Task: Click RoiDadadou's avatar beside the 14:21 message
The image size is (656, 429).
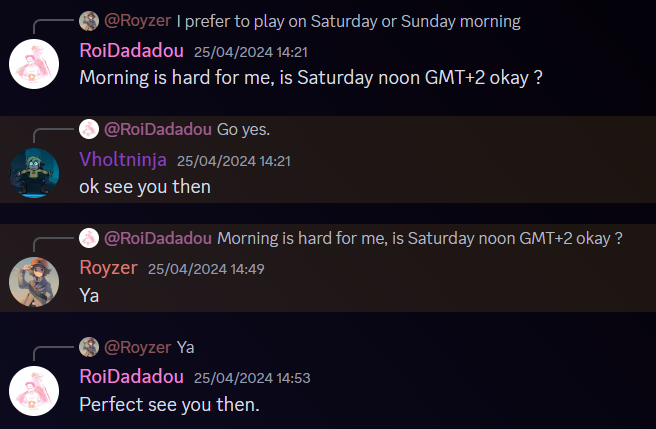Action: click(x=34, y=65)
